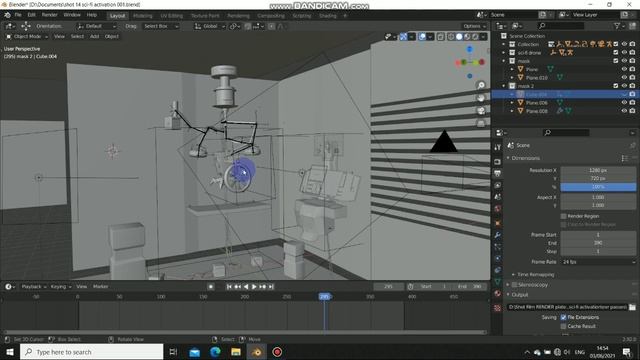
Task: Jump to timeline end frame button
Action: point(271,287)
